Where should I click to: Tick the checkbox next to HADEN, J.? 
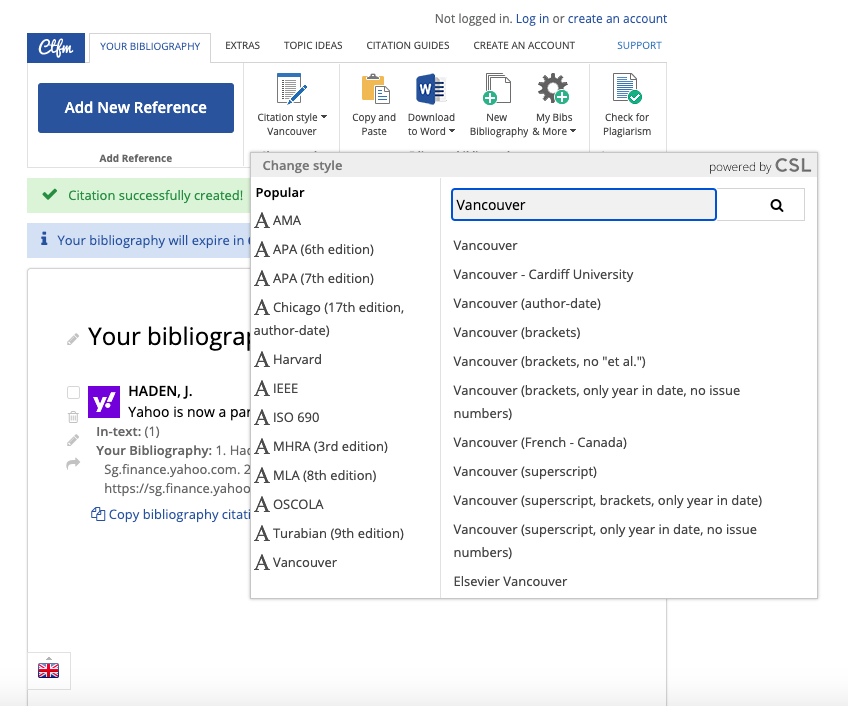[73, 392]
